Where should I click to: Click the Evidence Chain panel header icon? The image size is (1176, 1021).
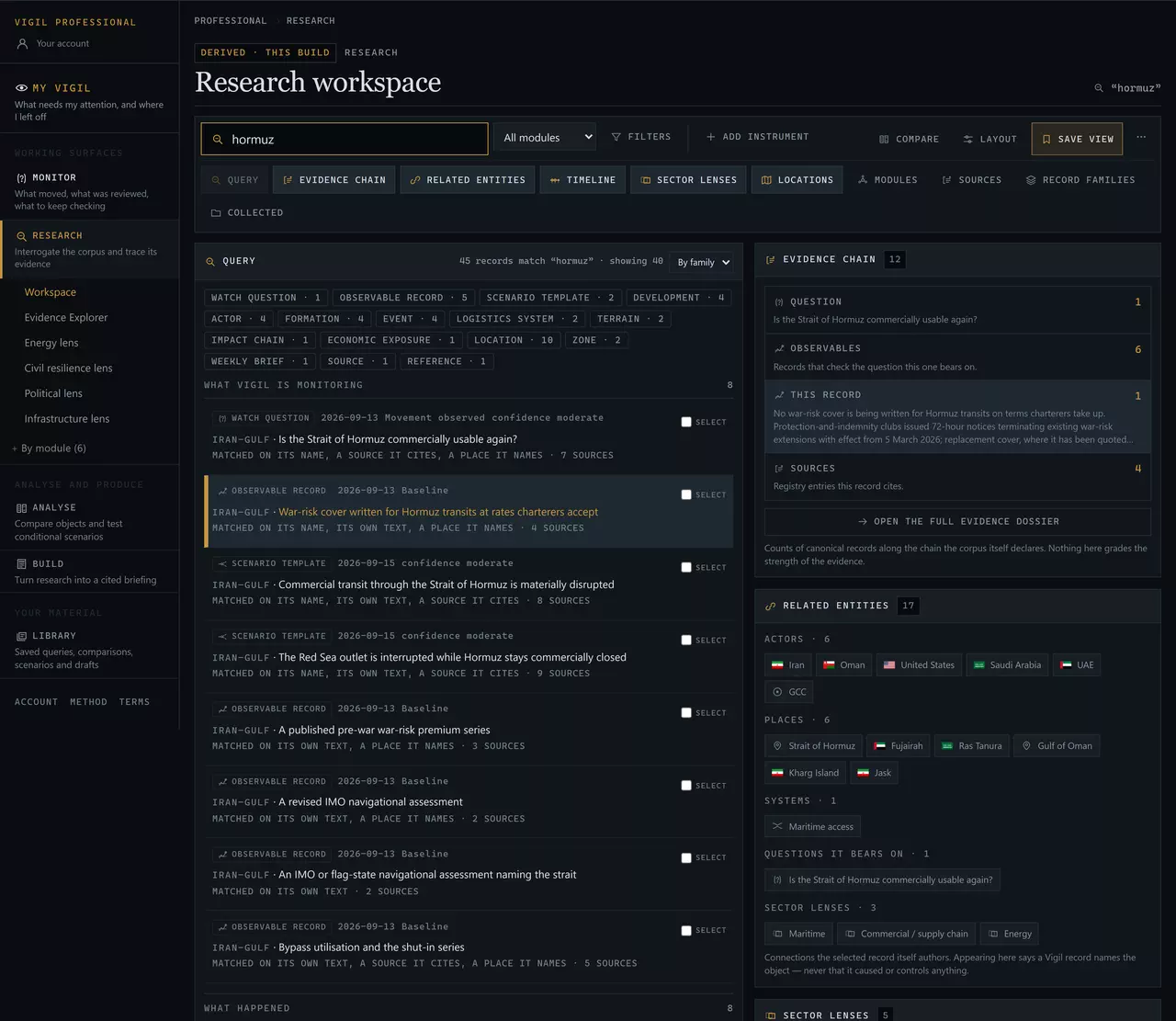[x=770, y=260]
